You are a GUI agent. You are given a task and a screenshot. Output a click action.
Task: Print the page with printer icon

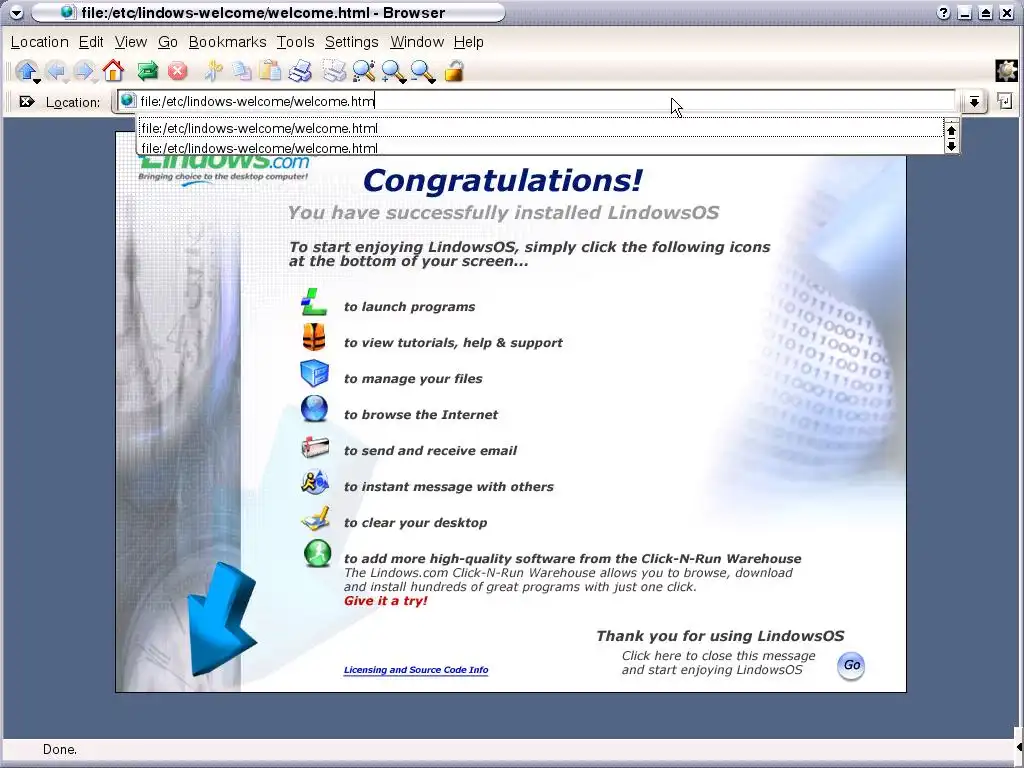[x=300, y=71]
